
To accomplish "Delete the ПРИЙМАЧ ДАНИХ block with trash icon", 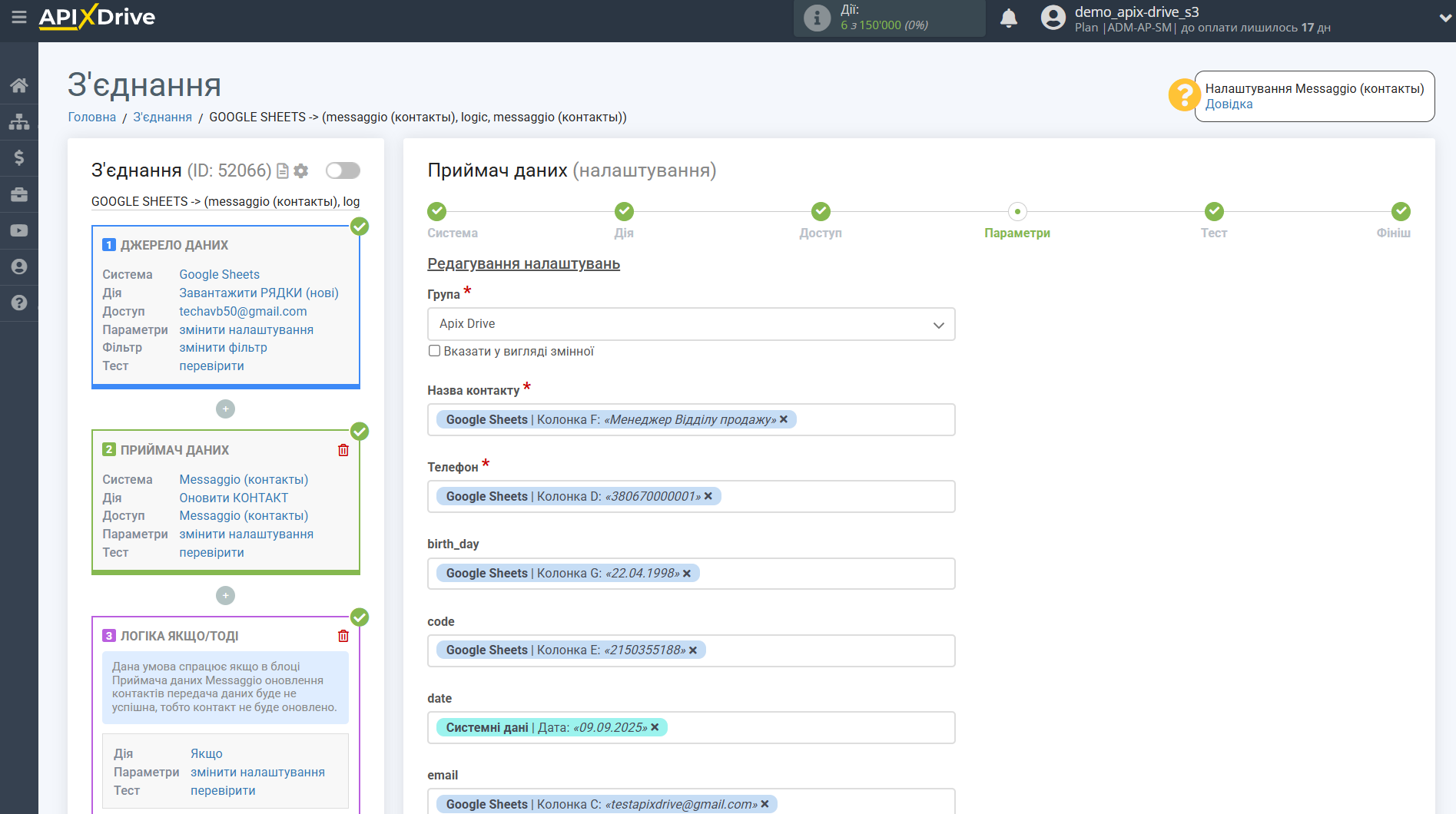I will point(343,450).
